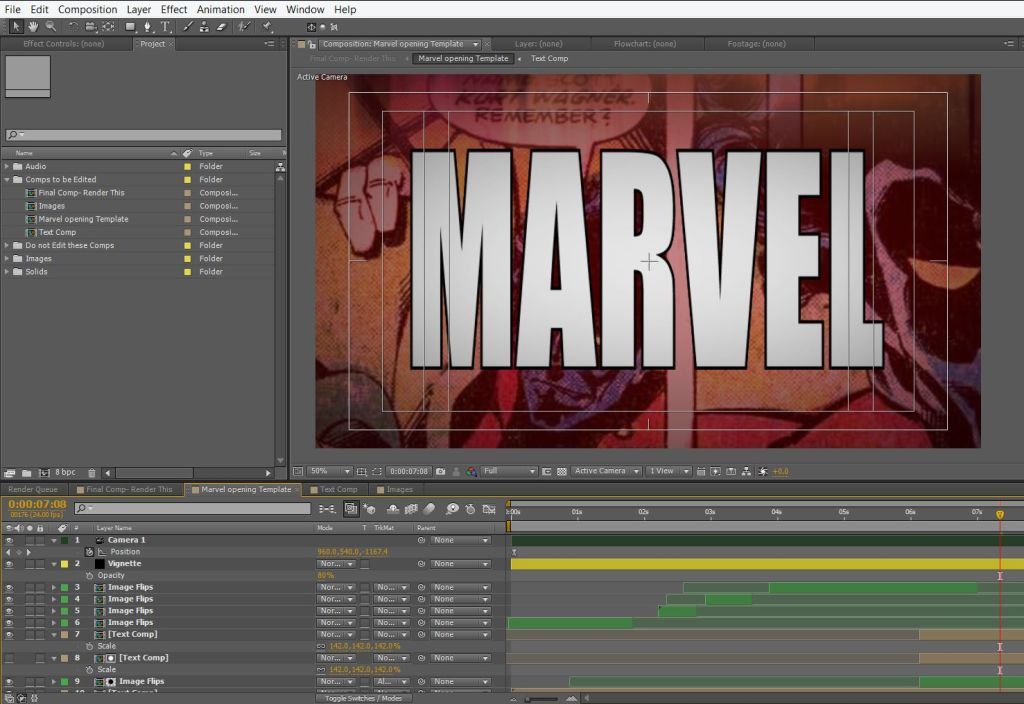Select the Zoom magnifier tool
Viewport: 1024px width, 704px height.
50,27
